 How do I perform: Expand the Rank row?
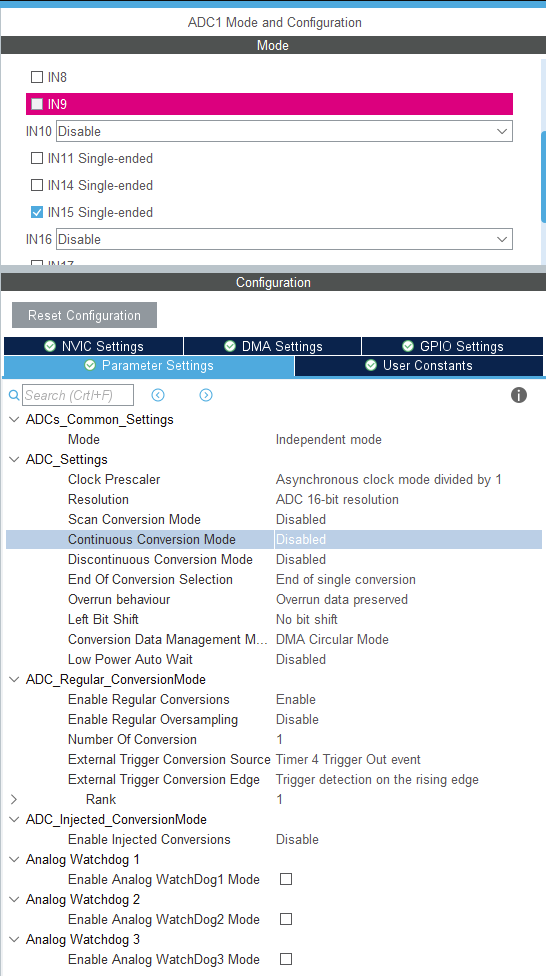[14, 799]
